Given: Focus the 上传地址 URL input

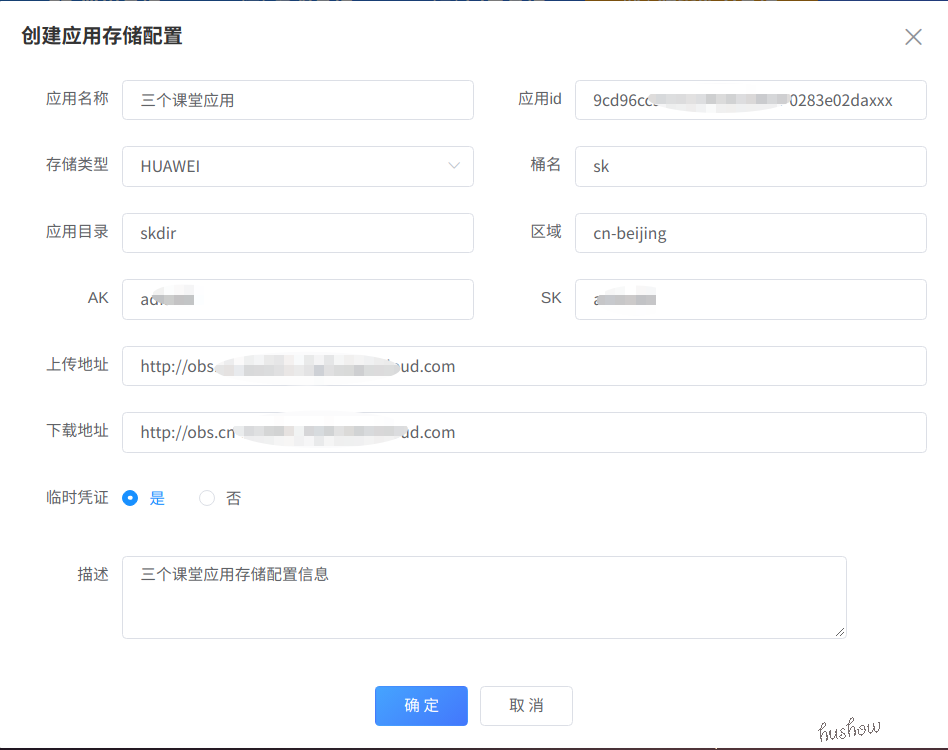Looking at the screenshot, I should [524, 366].
